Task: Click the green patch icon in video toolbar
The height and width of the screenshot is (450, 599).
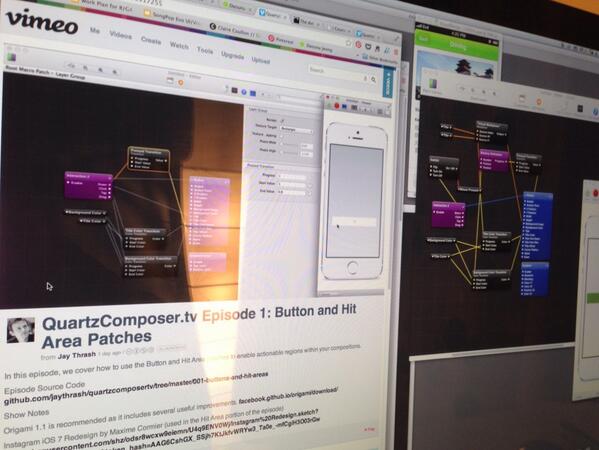Action: click(x=11, y=58)
